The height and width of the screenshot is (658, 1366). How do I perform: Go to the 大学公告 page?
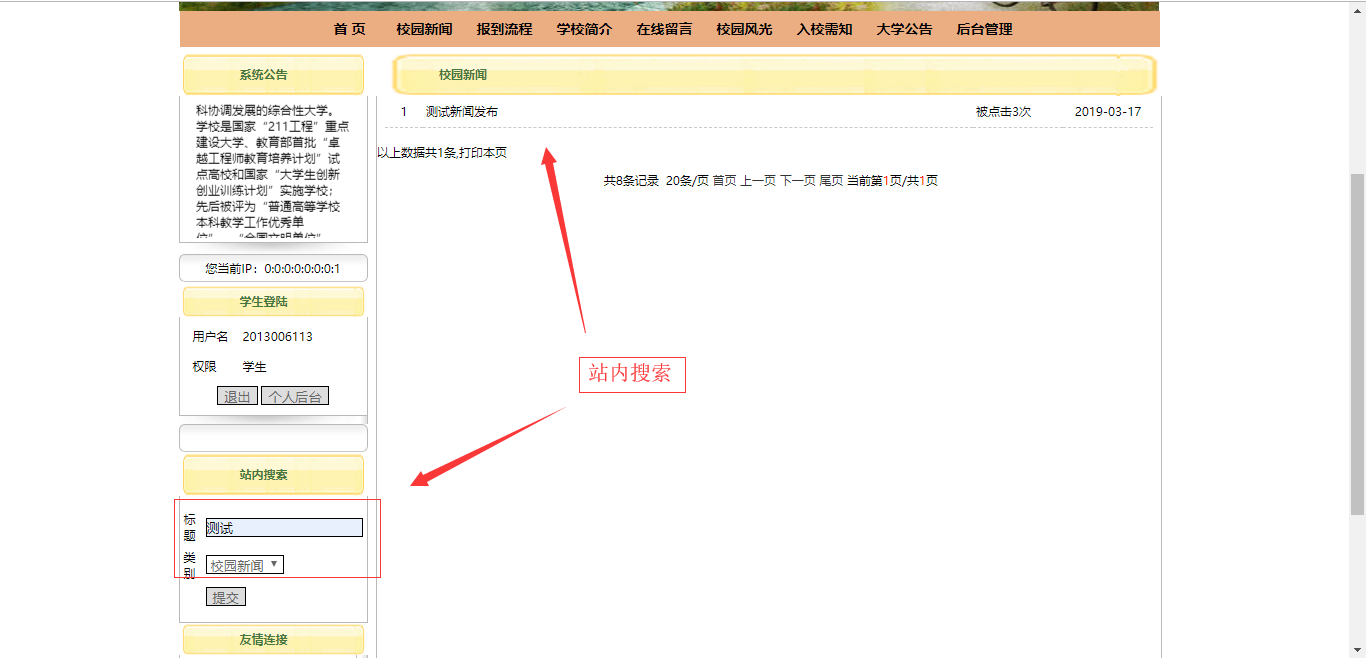click(x=904, y=29)
